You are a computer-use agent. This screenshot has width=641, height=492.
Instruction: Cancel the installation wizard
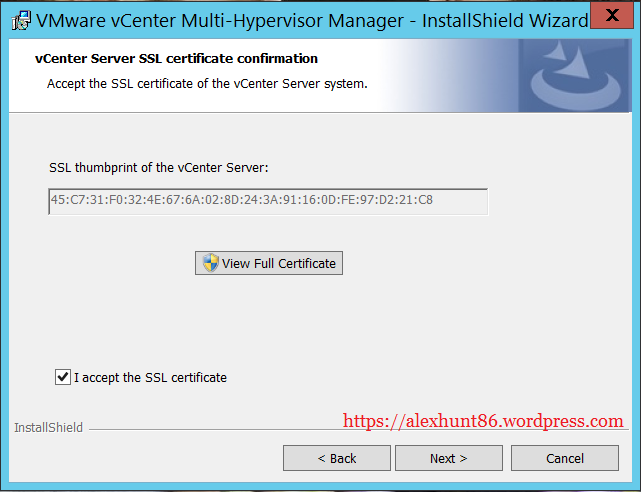[x=565, y=458]
